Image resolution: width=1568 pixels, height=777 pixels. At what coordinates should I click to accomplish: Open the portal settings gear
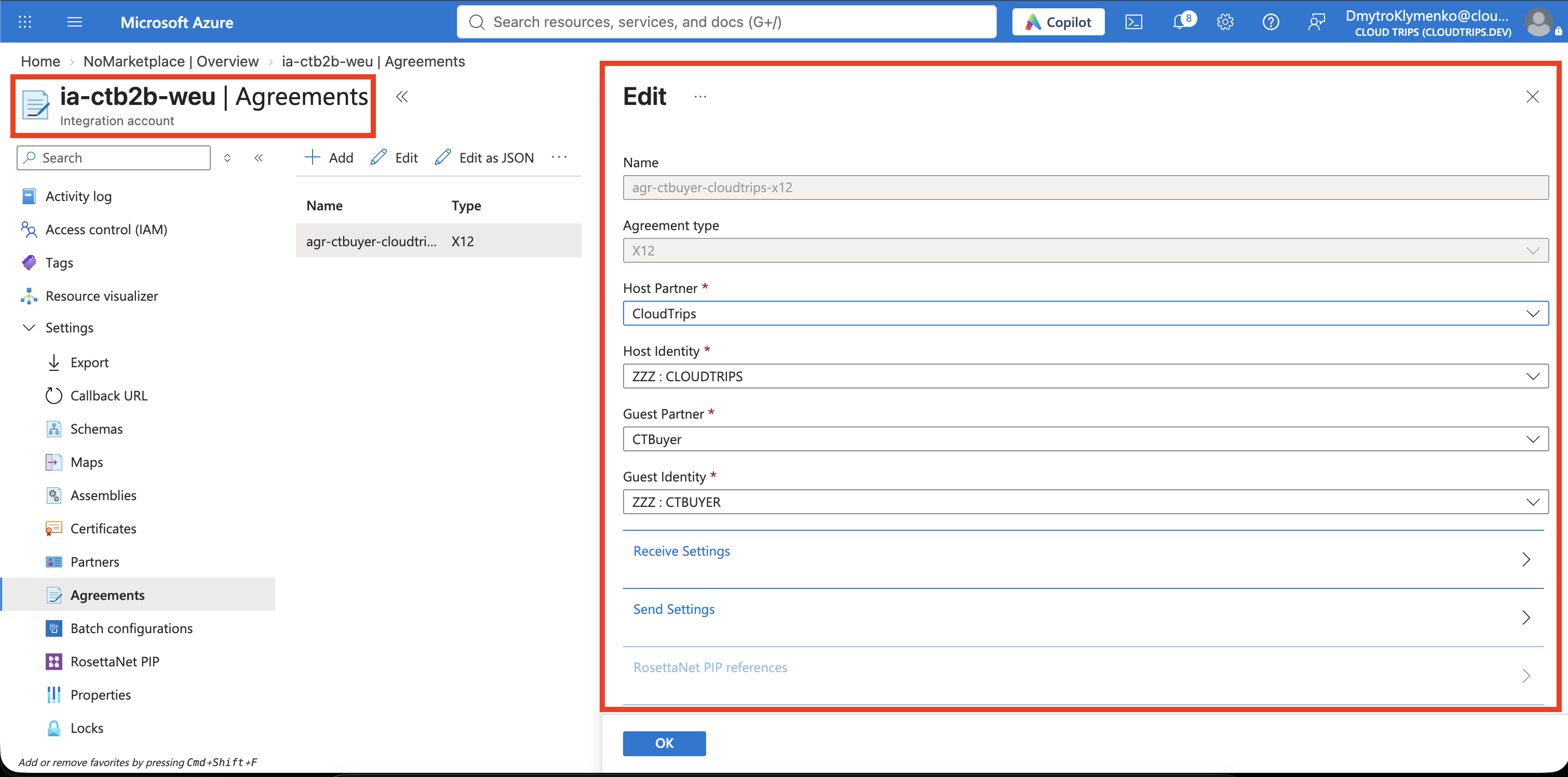1225,22
